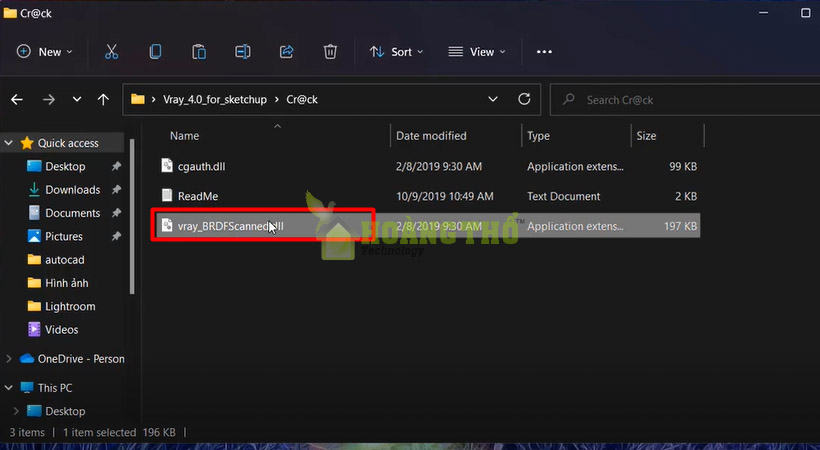Screen dimensions: 820x450
Task: Expand the OneDrive - Personal node
Action: pyautogui.click(x=9, y=359)
